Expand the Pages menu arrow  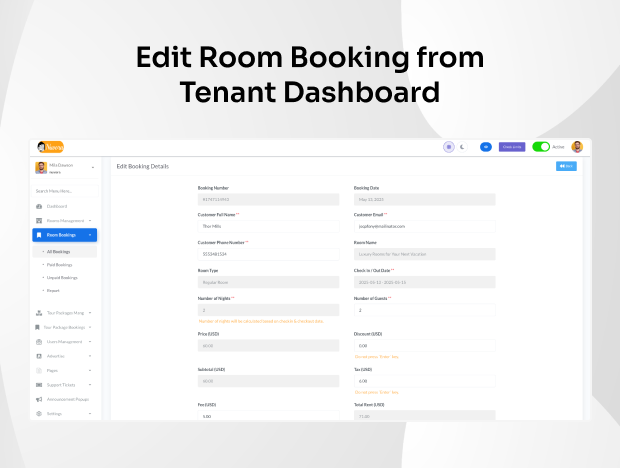(90, 370)
